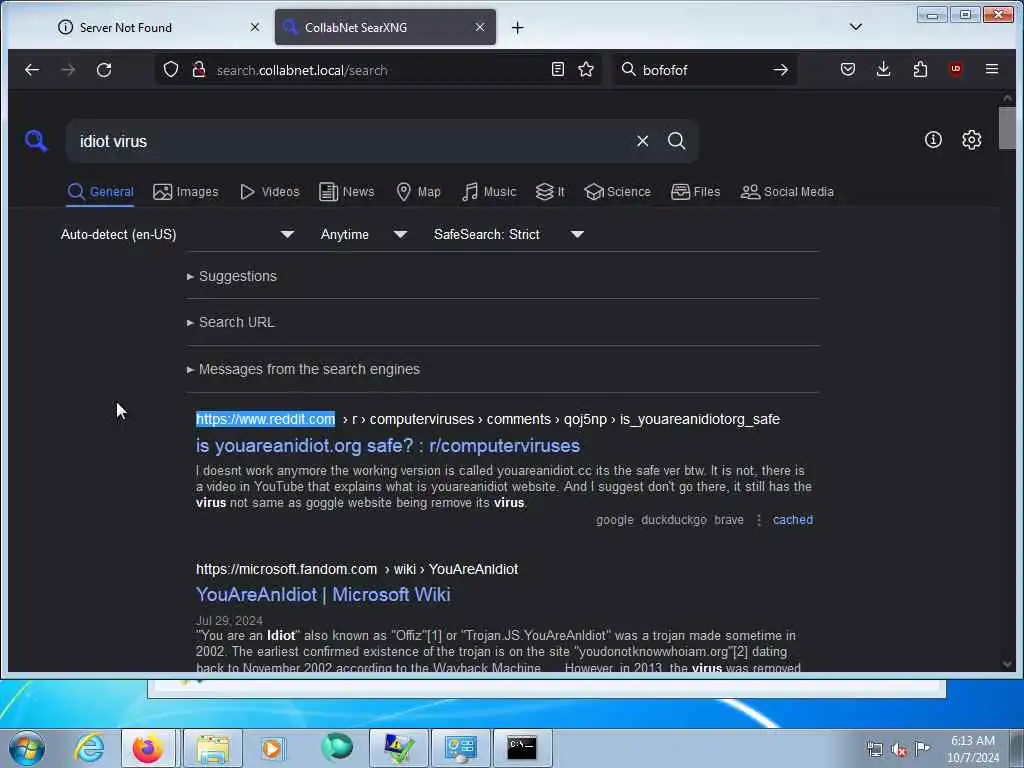The image size is (1024, 768).
Task: Open the uBlock Origin extension icon
Action: [955, 69]
